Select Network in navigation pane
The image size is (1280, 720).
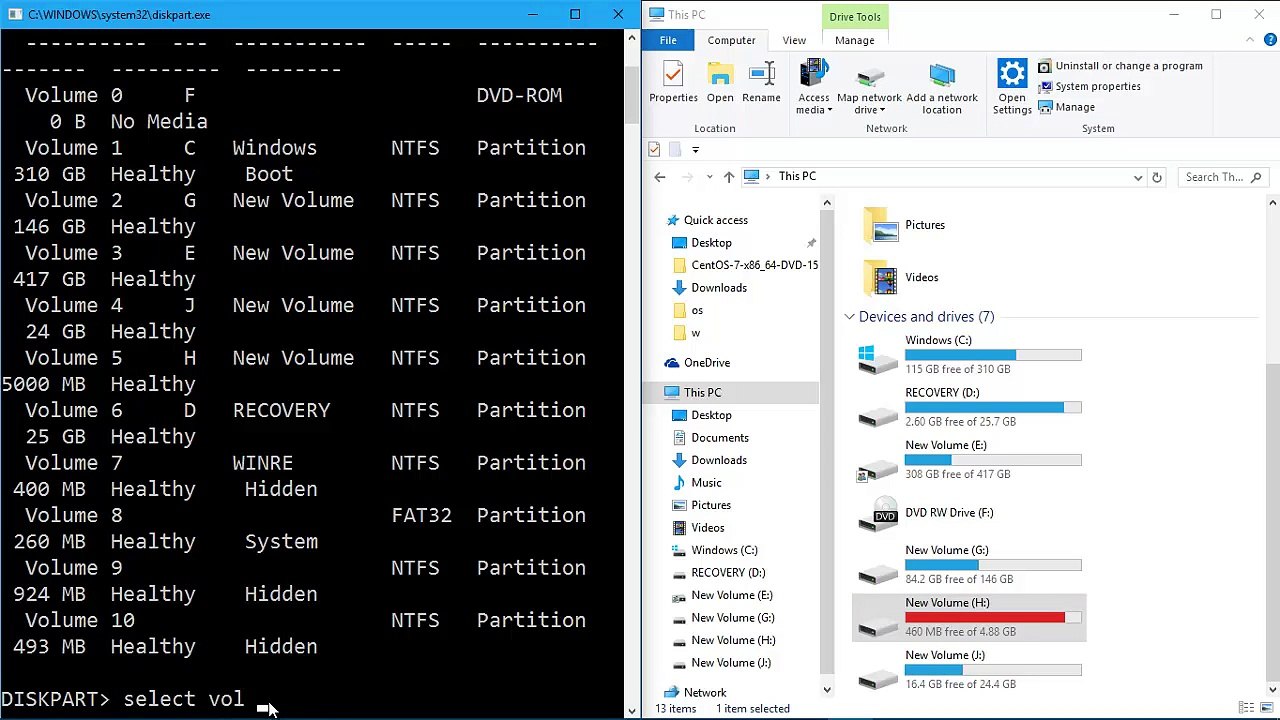point(705,692)
